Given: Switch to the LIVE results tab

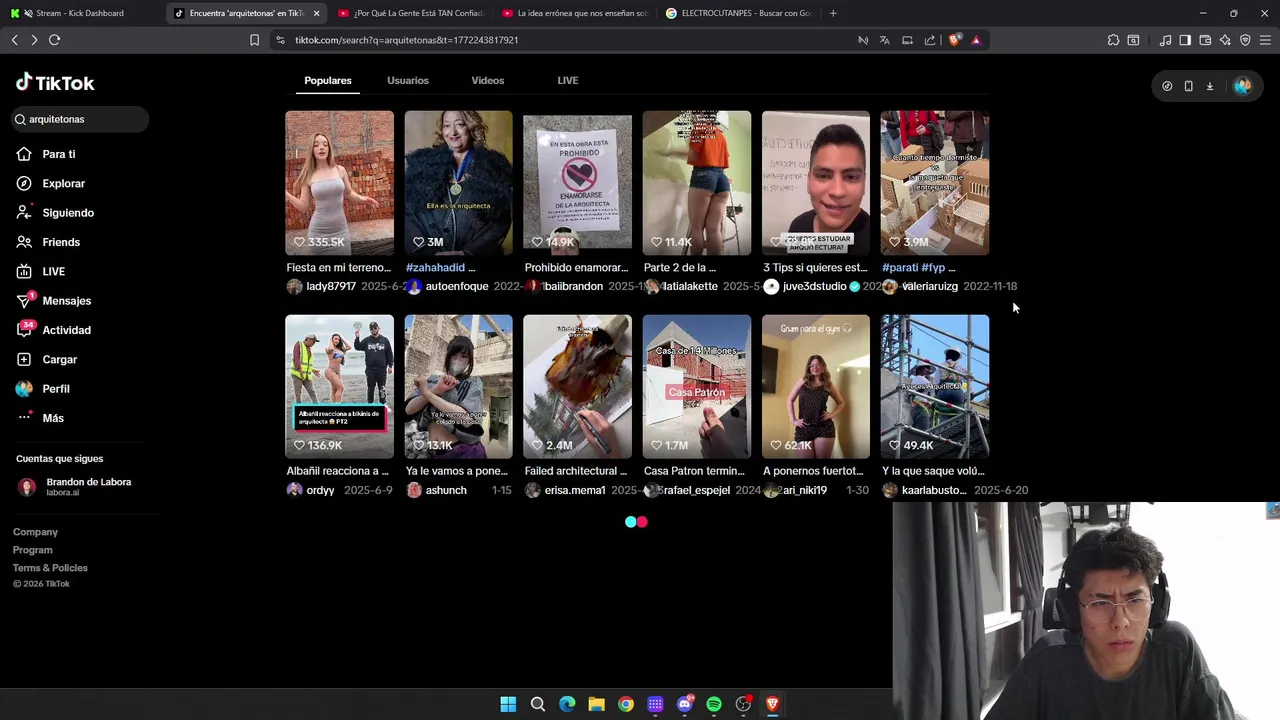Looking at the screenshot, I should pos(568,80).
